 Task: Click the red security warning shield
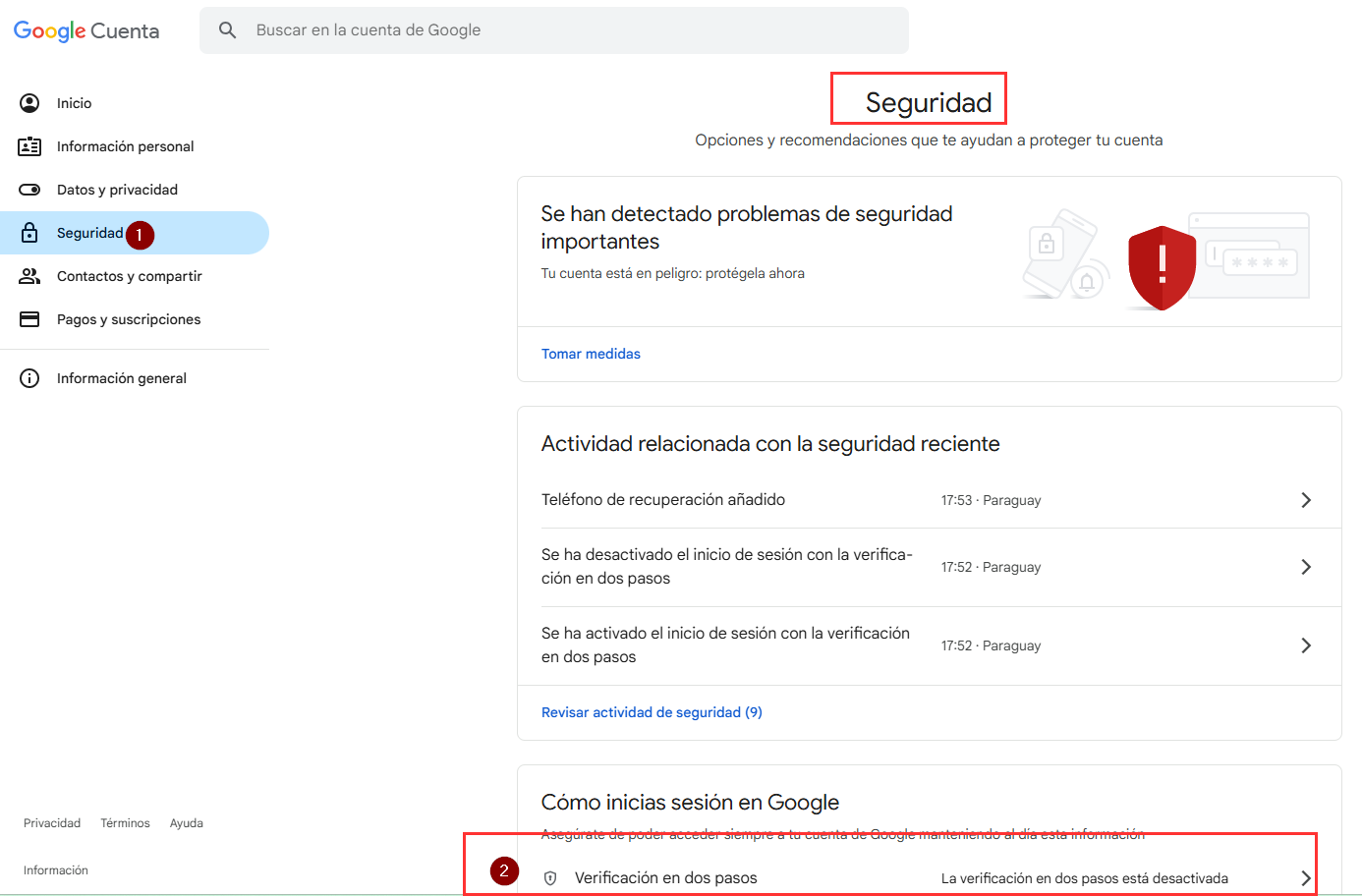[x=1162, y=267]
